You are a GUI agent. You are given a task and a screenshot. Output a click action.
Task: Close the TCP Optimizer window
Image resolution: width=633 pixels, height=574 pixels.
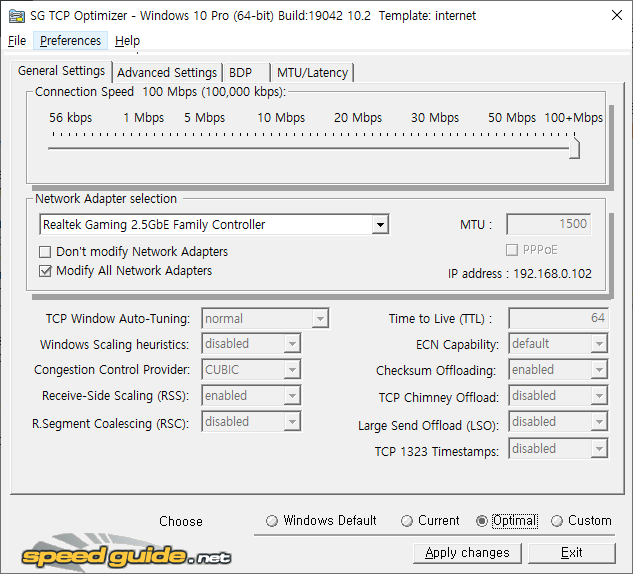coord(616,16)
